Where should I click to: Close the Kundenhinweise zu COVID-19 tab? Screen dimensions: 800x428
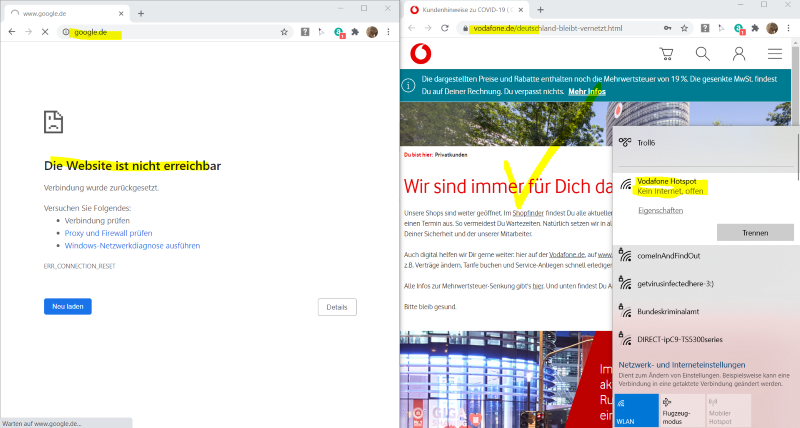pyautogui.click(x=521, y=10)
